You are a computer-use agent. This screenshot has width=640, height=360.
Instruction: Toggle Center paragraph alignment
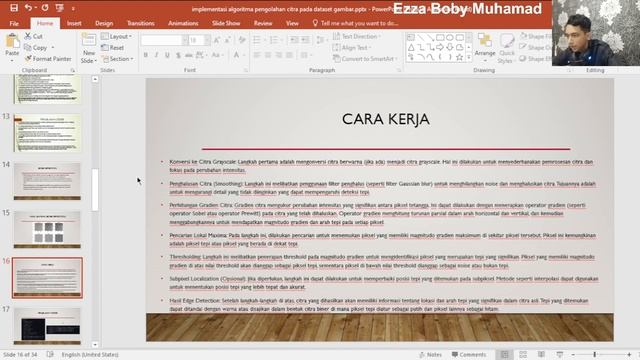coord(268,55)
